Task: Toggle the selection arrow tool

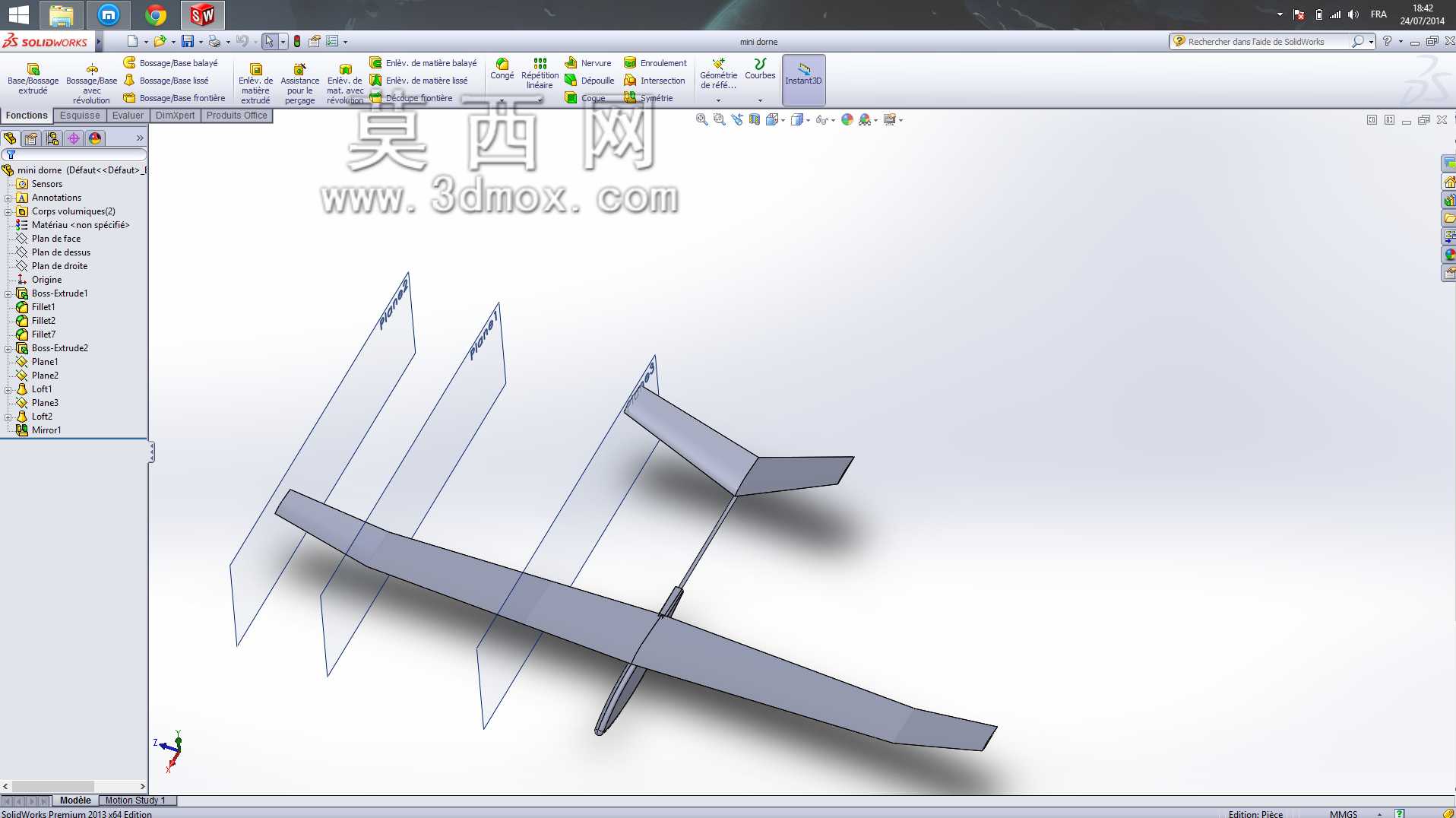Action: (x=269, y=42)
